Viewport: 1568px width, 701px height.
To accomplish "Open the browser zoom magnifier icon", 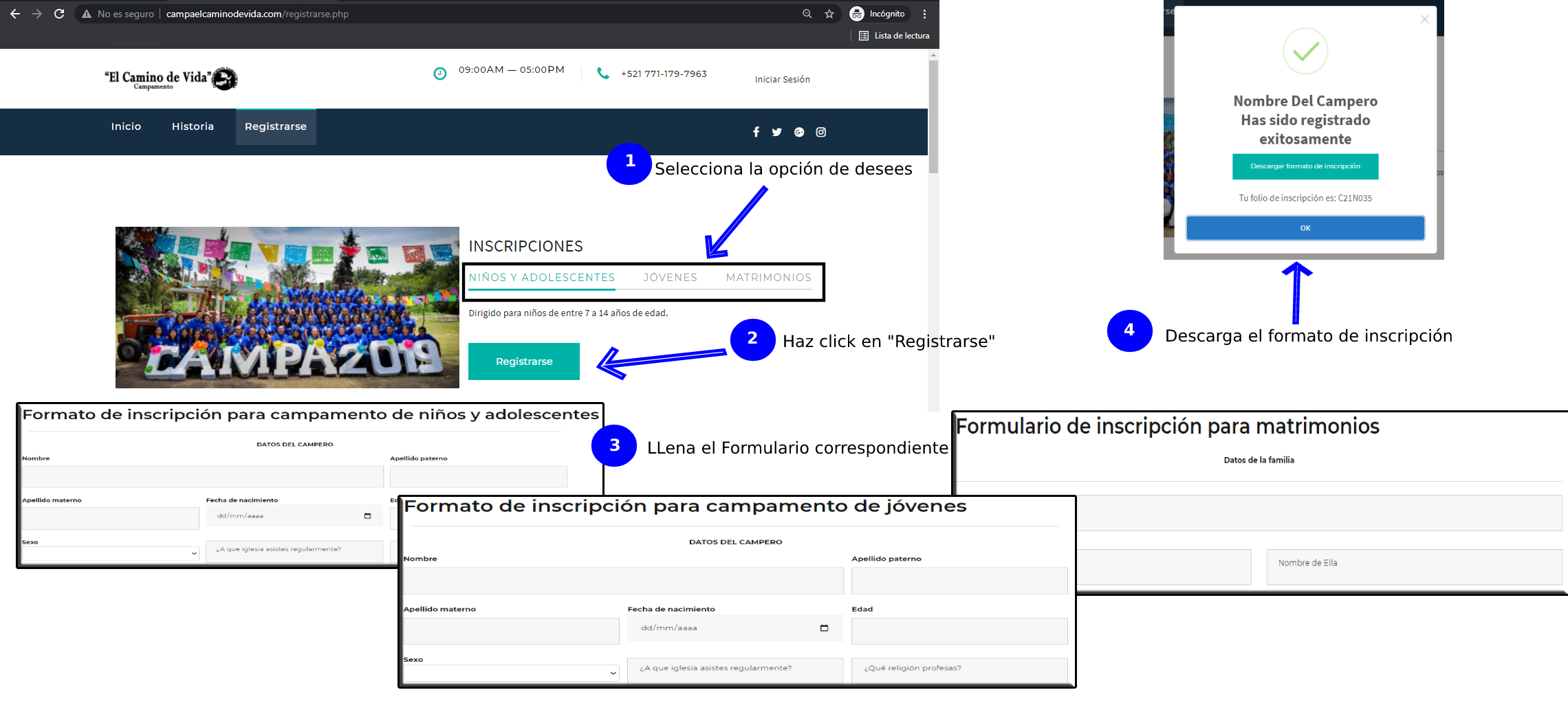I will coord(807,14).
